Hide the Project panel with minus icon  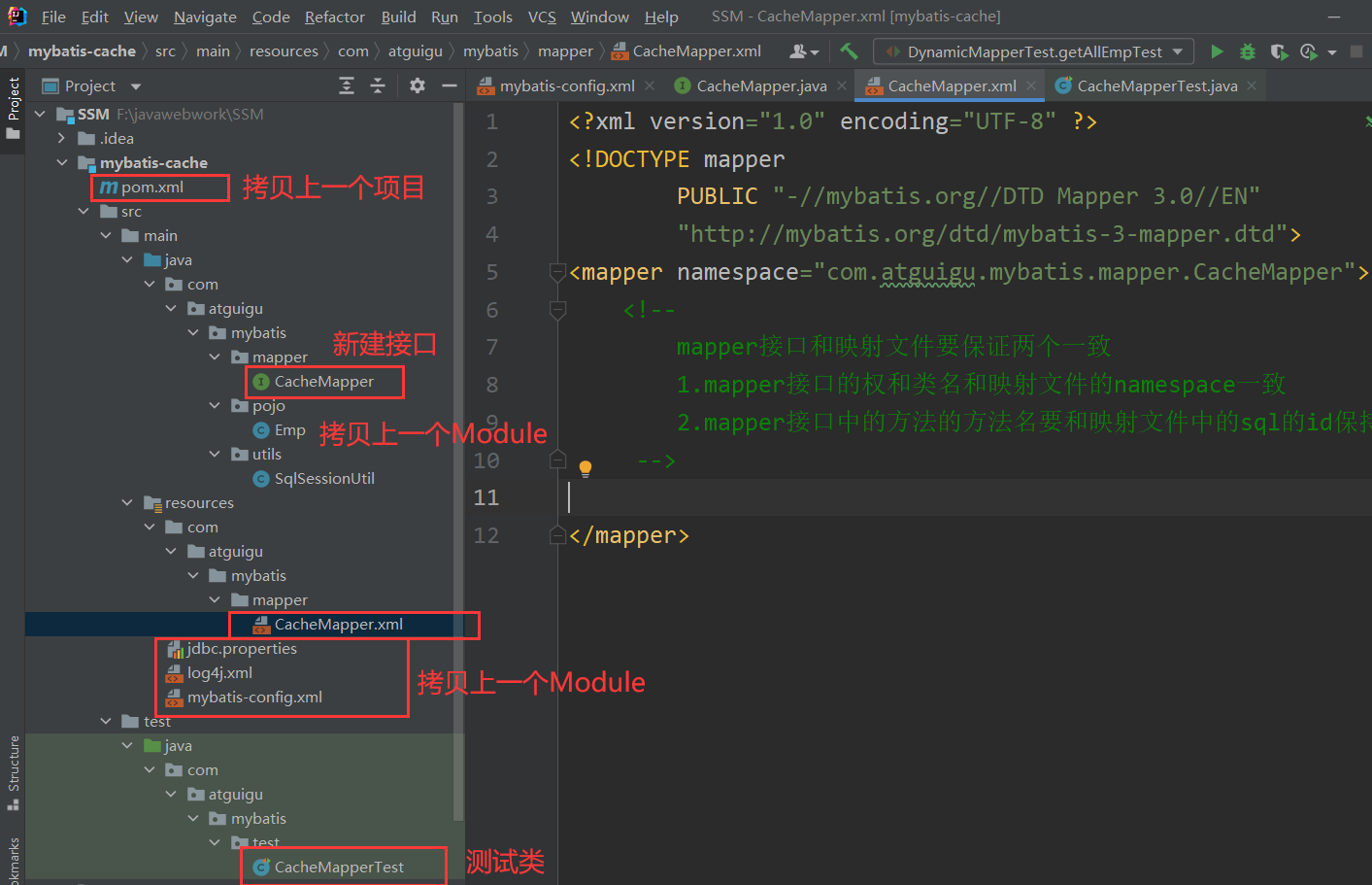(x=449, y=86)
